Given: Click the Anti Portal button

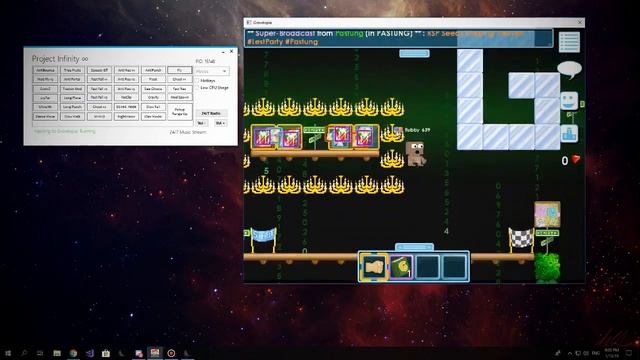Looking at the screenshot, I should [x=72, y=79].
